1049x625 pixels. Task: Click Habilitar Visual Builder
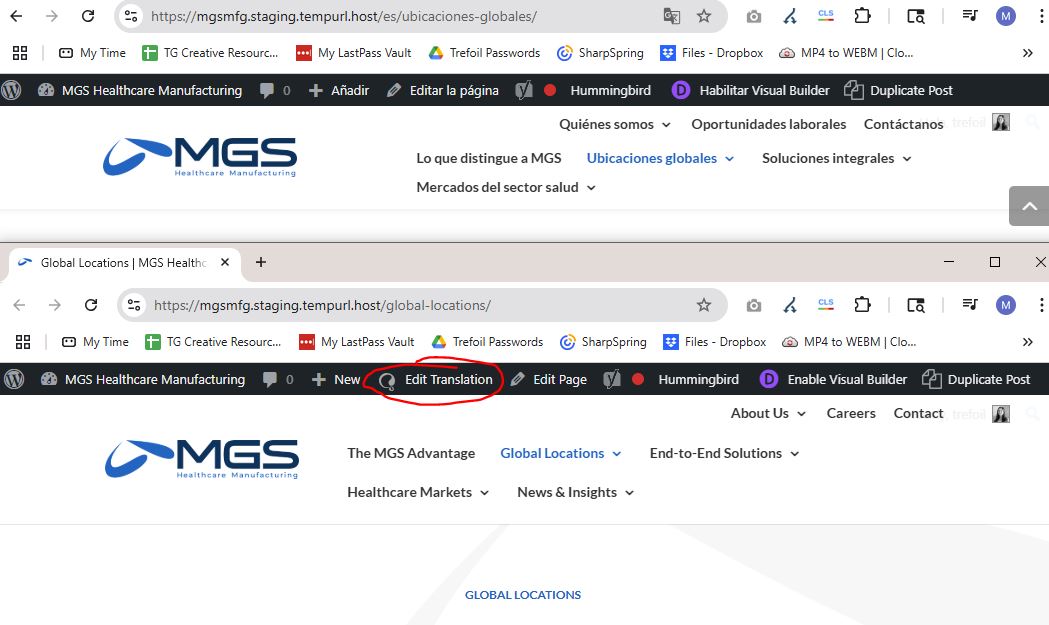pos(751,90)
